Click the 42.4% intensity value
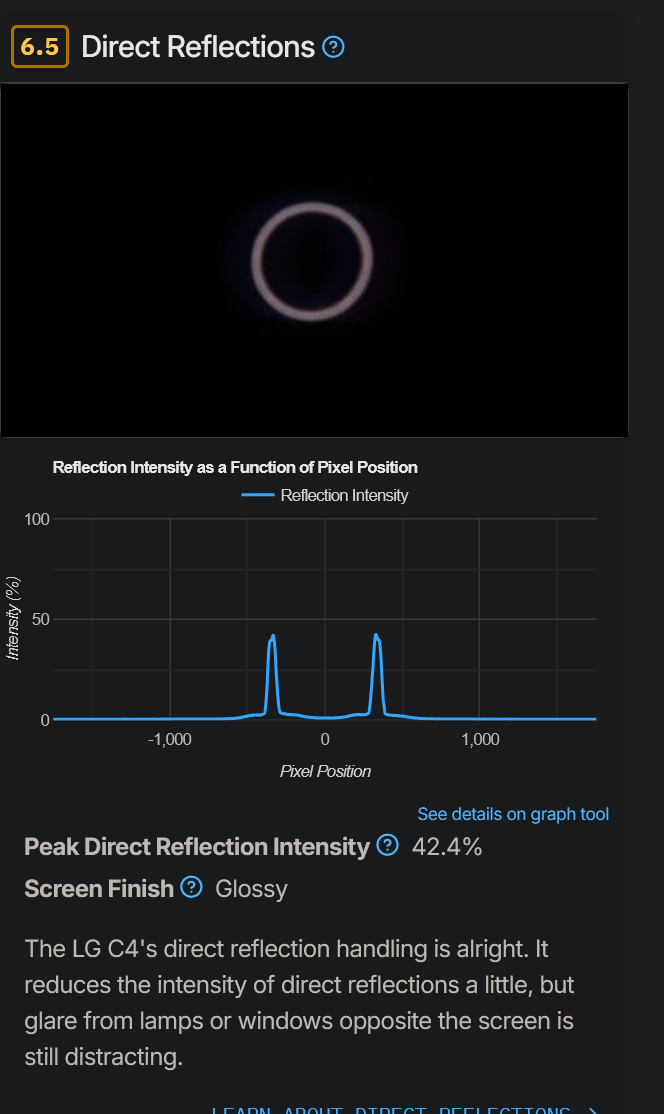The image size is (664, 1114). tap(445, 847)
